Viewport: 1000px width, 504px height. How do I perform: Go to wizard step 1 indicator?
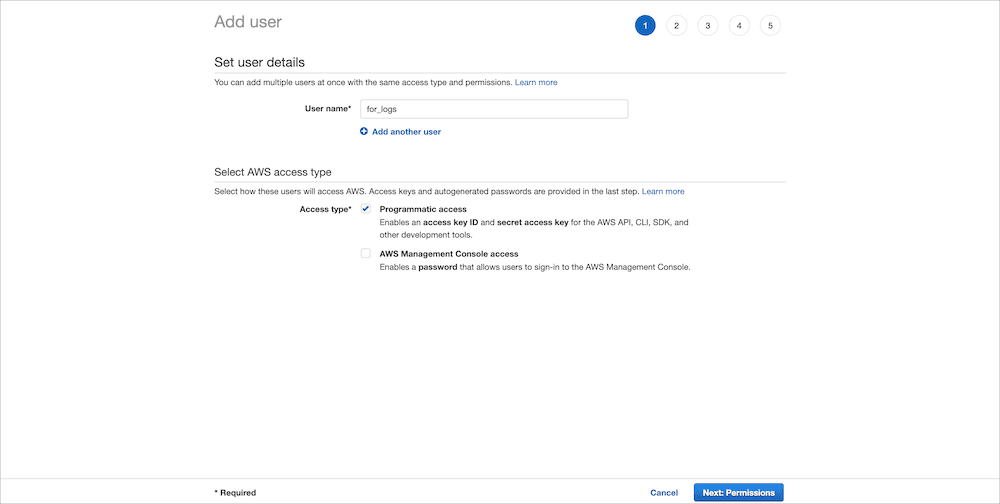point(645,26)
